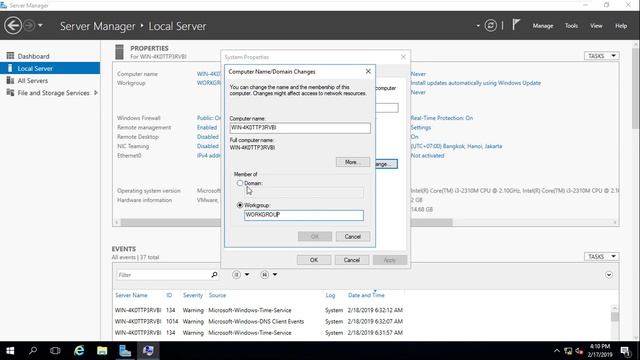
Task: Click the Not activated link
Action: (x=427, y=156)
